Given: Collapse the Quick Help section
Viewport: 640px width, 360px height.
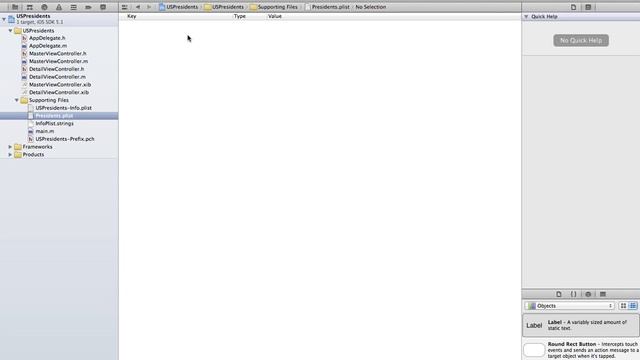Looking at the screenshot, I should pyautogui.click(x=526, y=17).
